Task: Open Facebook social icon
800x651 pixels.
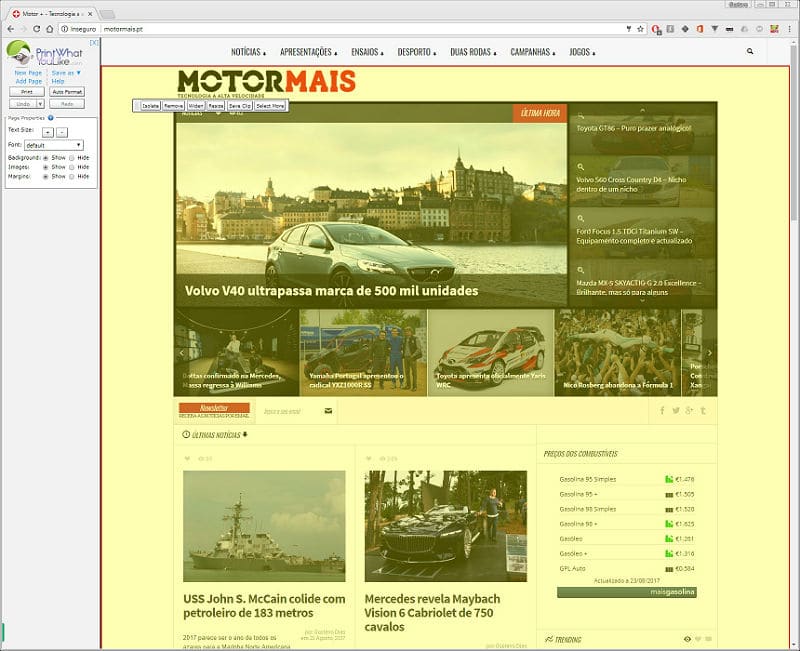Action: [662, 411]
